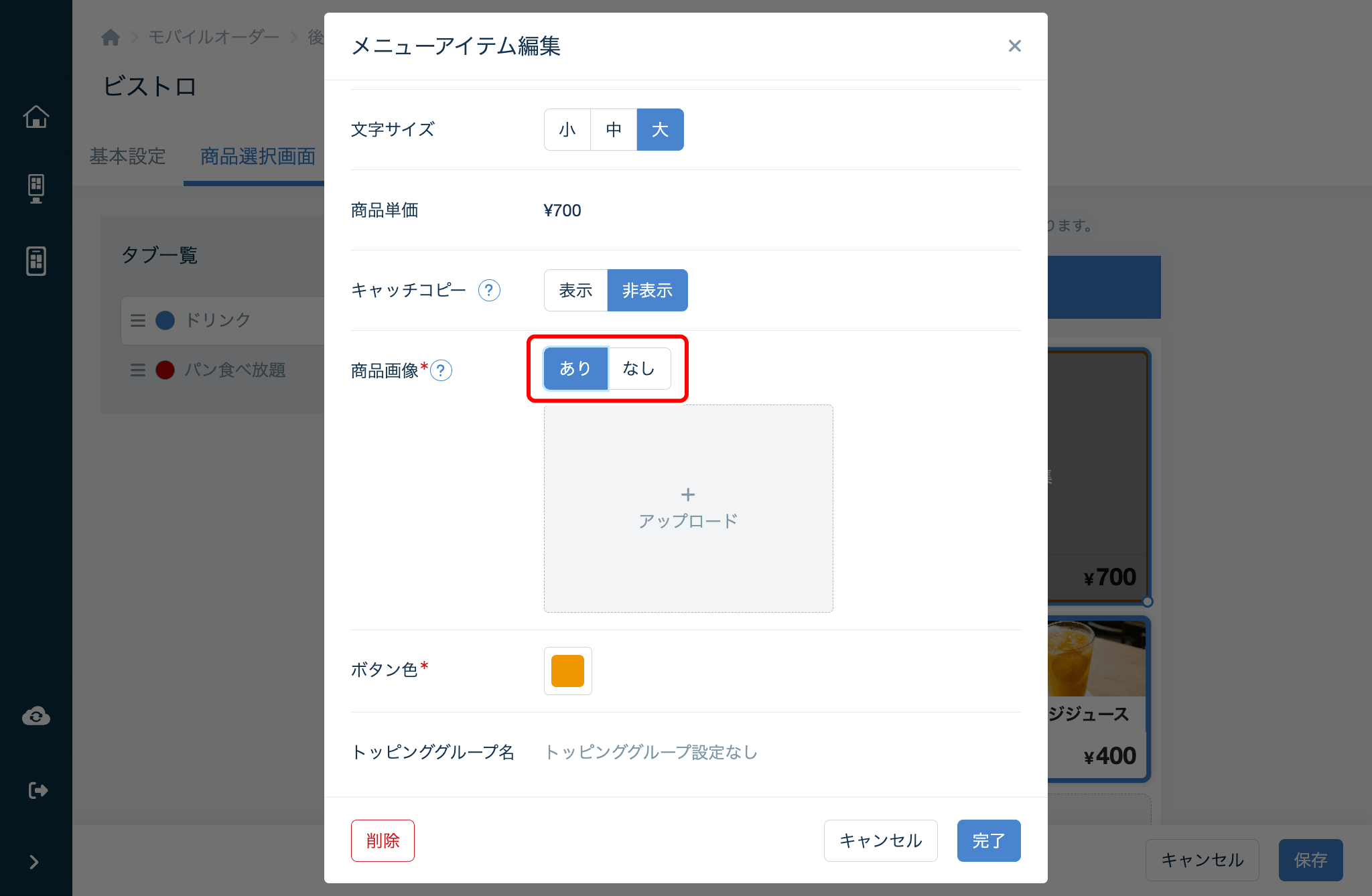Switch to the 基本設定 tab
This screenshot has height=896, width=1372.
click(x=127, y=156)
